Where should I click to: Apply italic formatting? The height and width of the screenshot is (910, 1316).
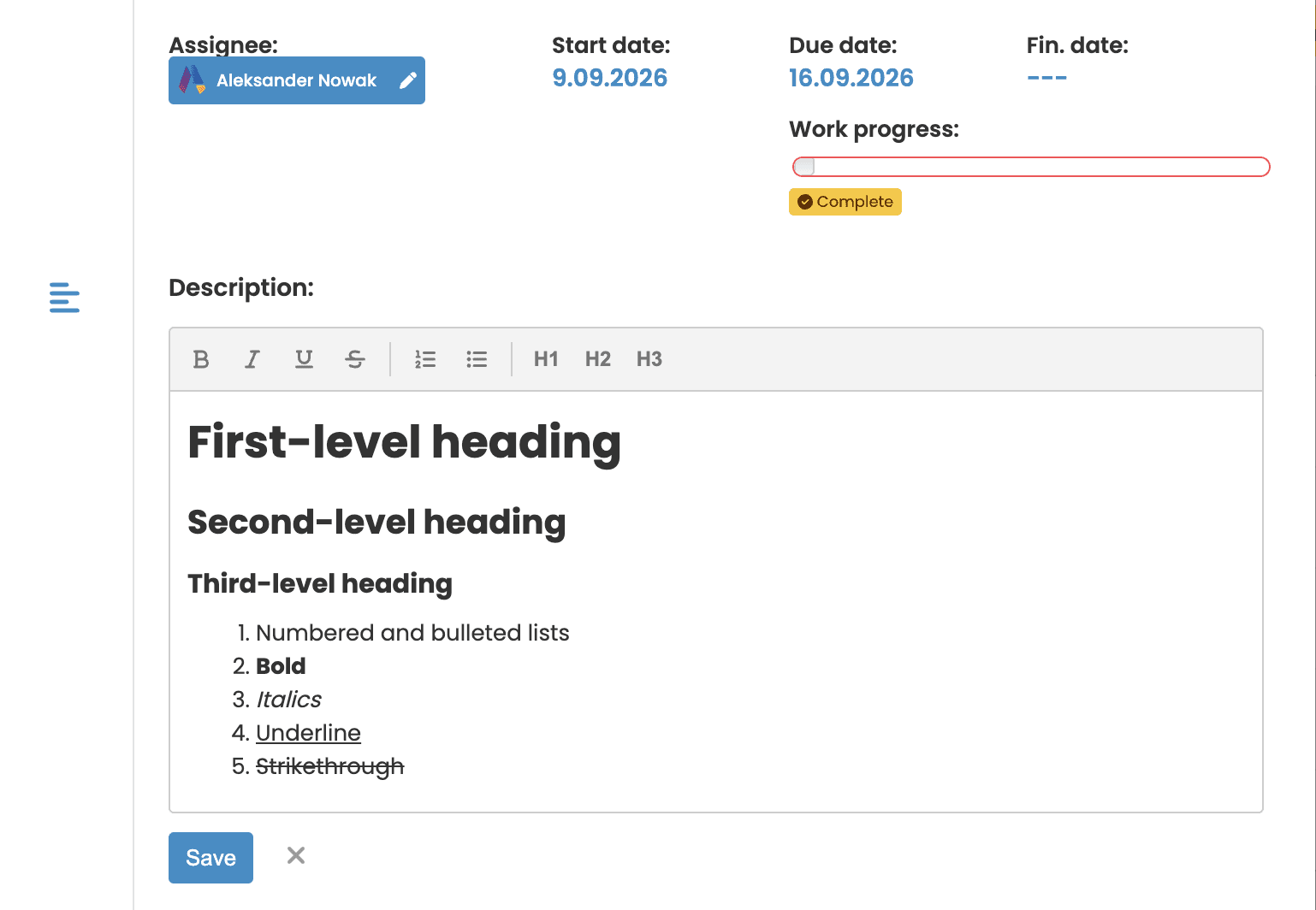coord(252,359)
